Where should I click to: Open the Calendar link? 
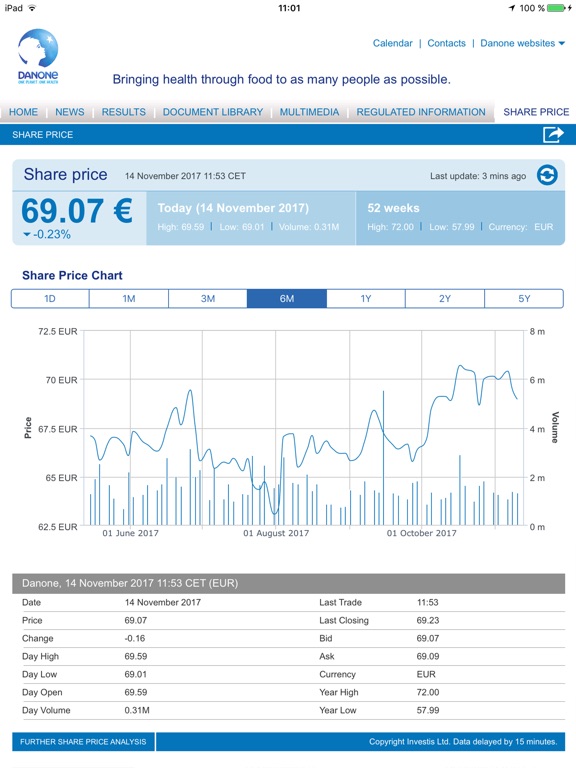(x=392, y=43)
